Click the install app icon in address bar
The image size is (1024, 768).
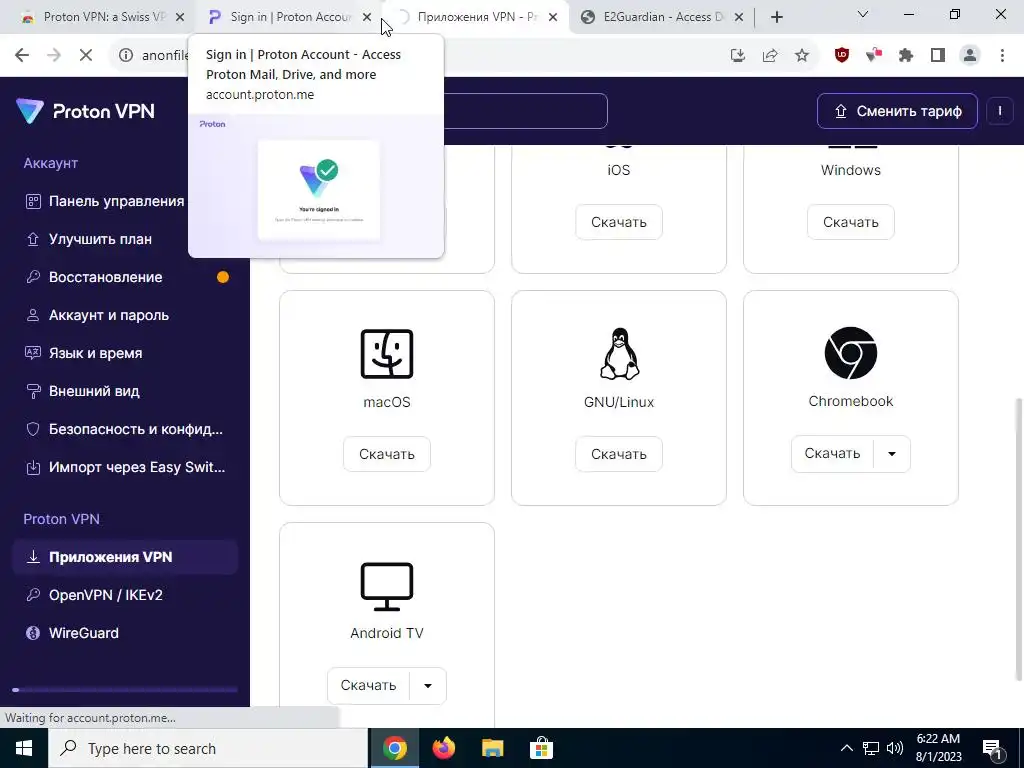click(x=737, y=56)
